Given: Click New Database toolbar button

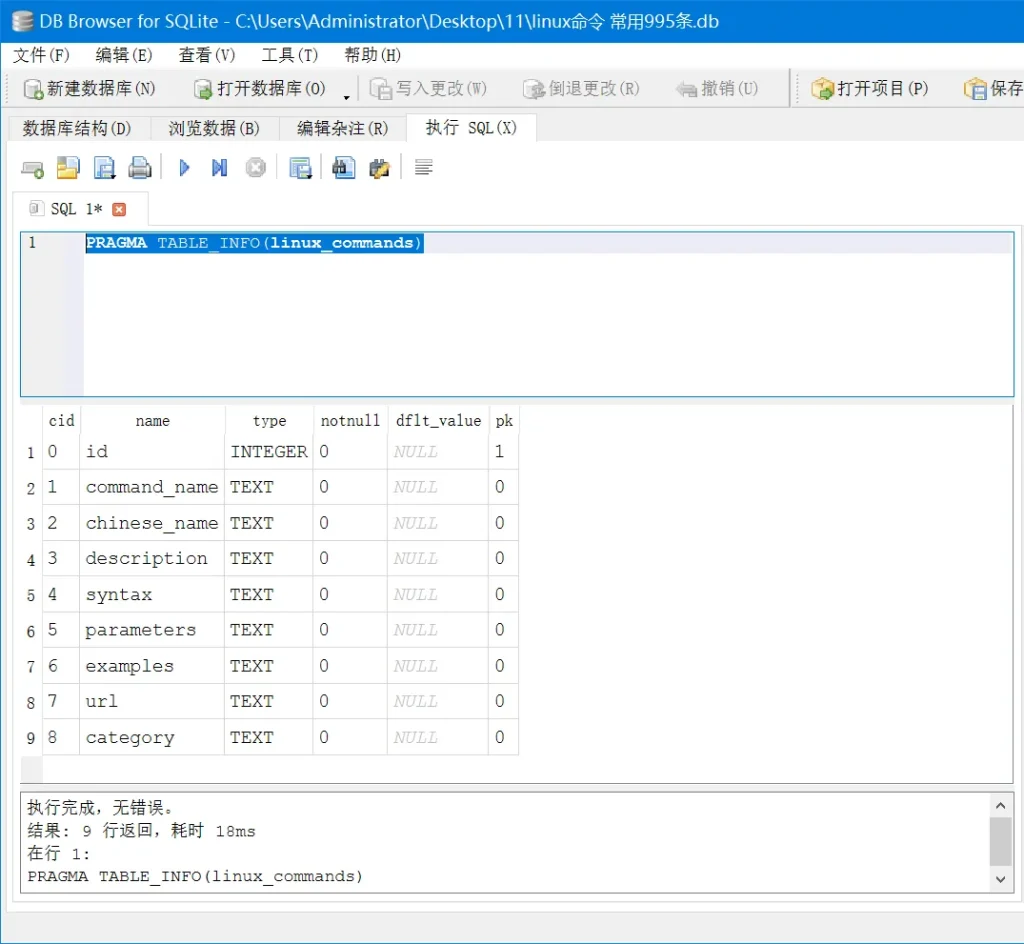Looking at the screenshot, I should 89,89.
